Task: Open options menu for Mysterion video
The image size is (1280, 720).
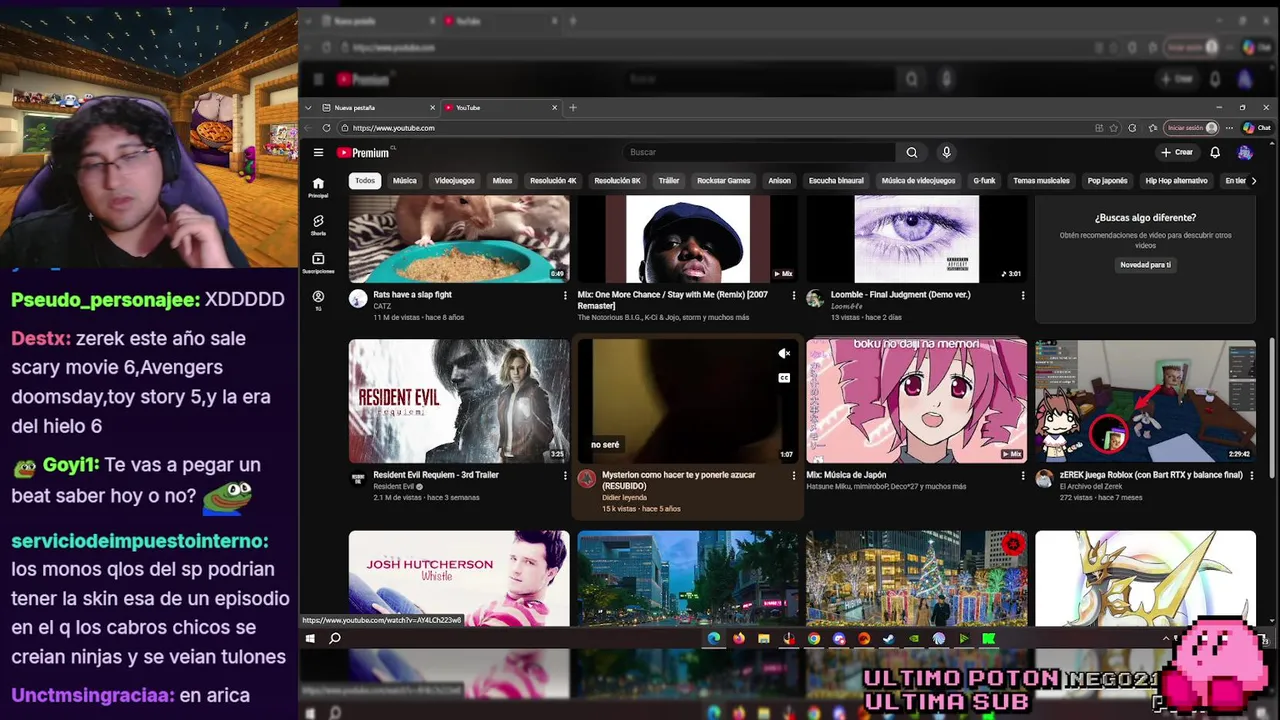Action: 794,476
